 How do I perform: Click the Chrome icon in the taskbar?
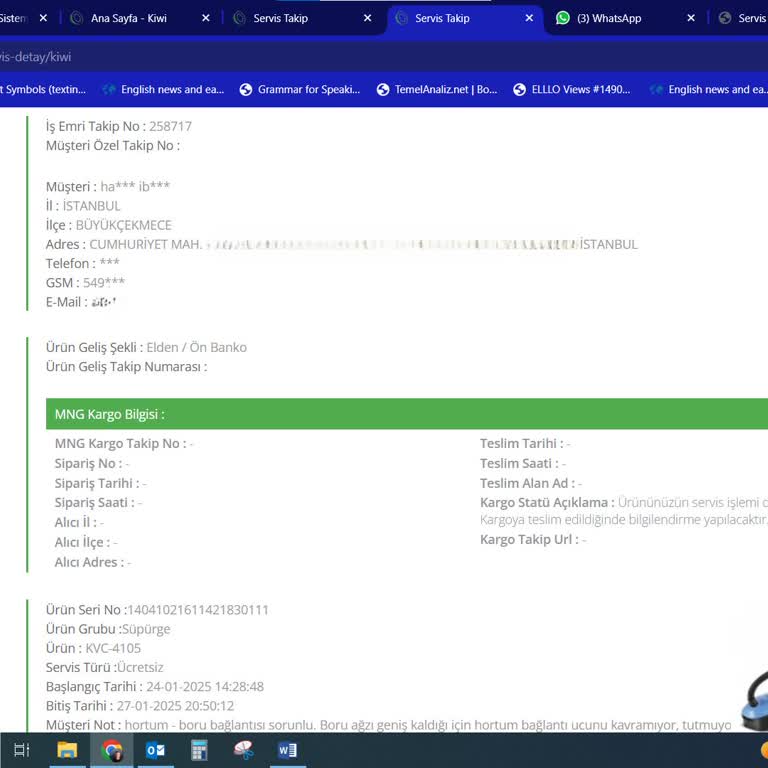tap(112, 750)
